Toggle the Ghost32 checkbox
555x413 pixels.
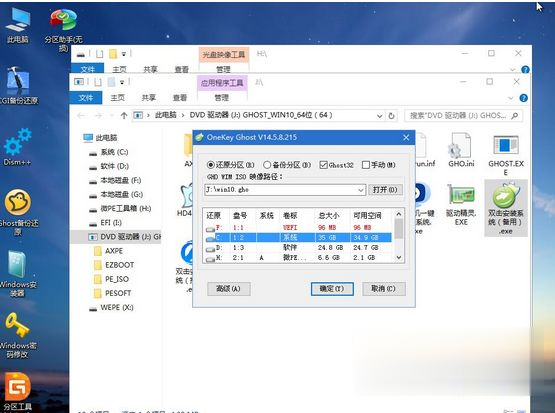[336, 165]
